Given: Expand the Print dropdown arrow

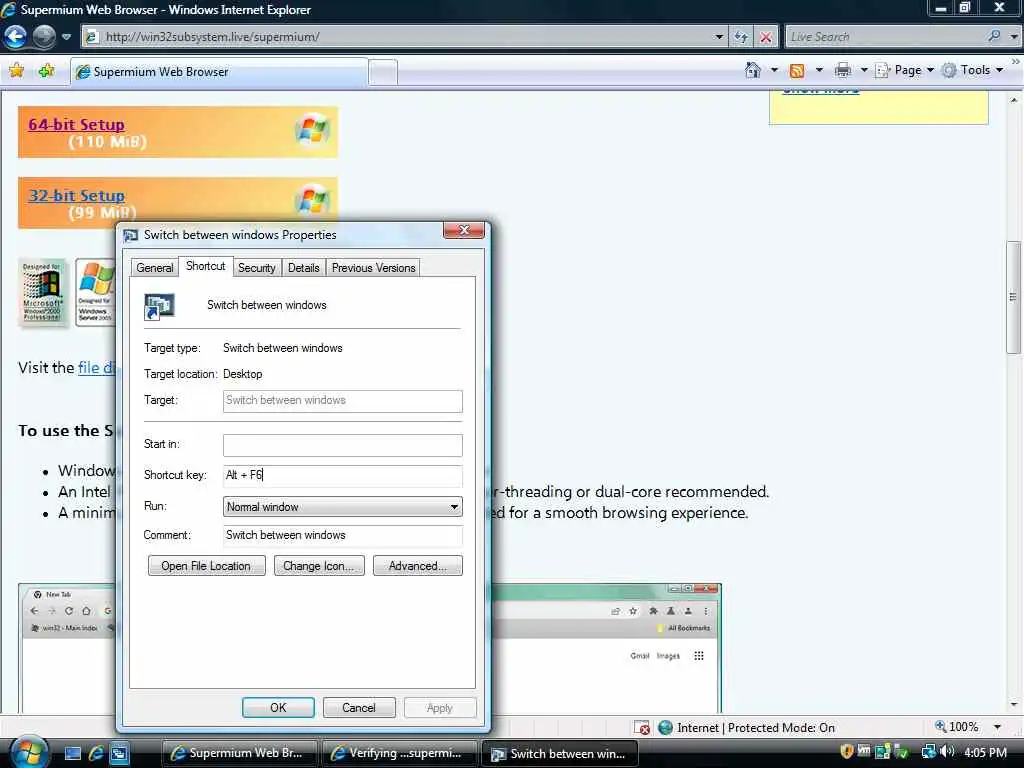Looking at the screenshot, I should [x=863, y=70].
